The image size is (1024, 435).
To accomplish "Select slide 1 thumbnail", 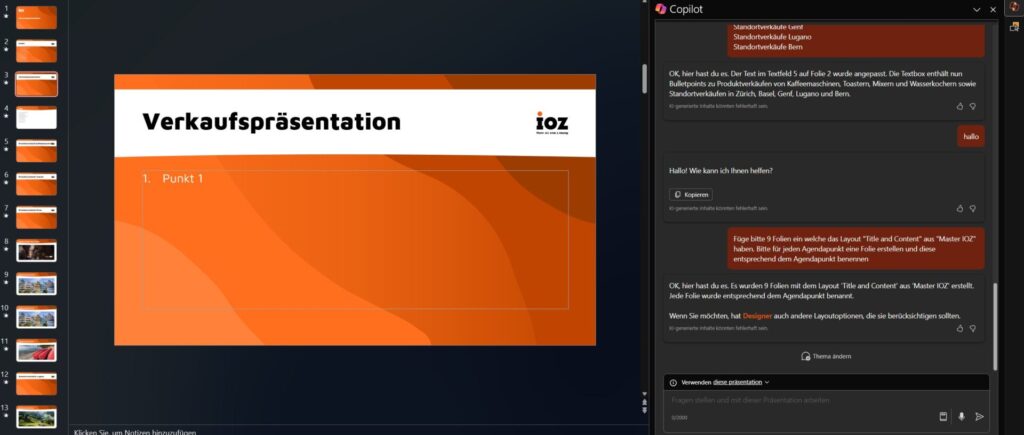I will coord(37,18).
